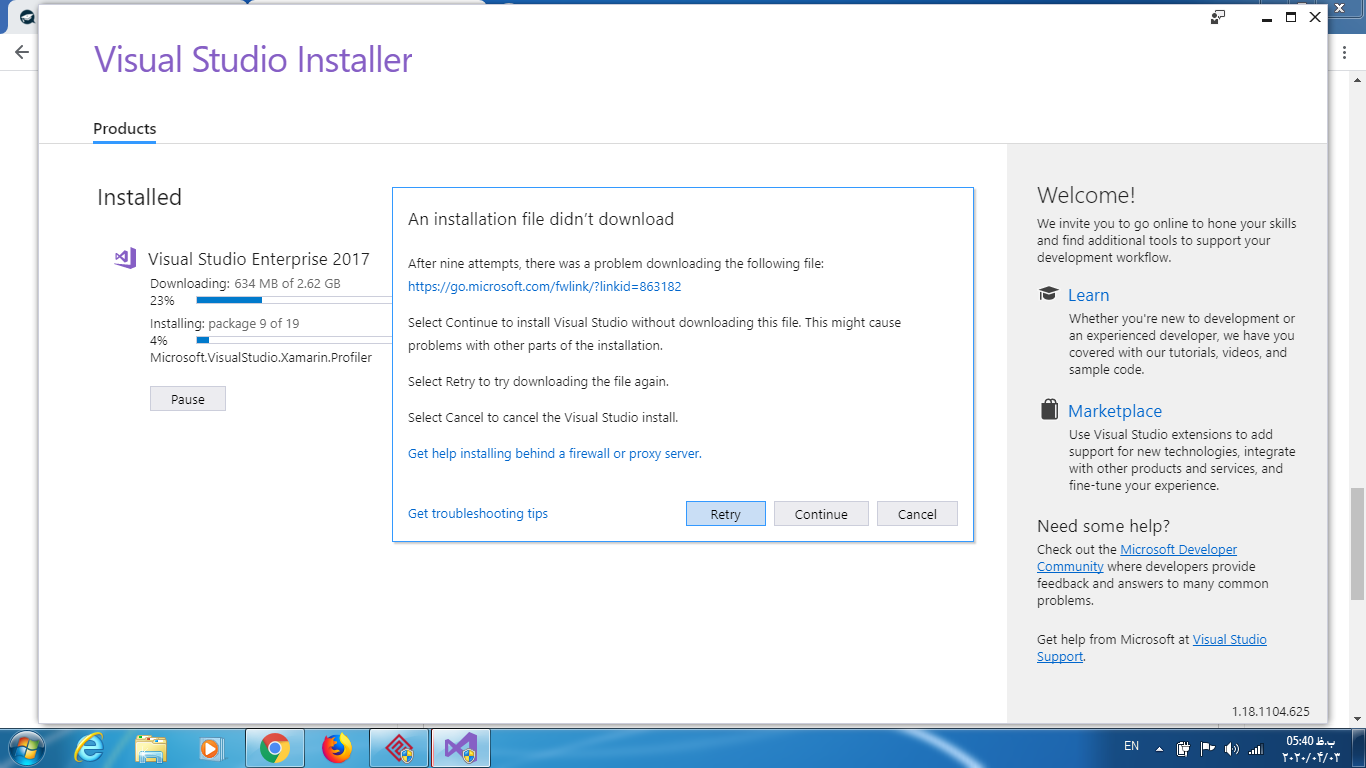Click the network signal tray icon
This screenshot has height=768, width=1366.
click(1254, 748)
